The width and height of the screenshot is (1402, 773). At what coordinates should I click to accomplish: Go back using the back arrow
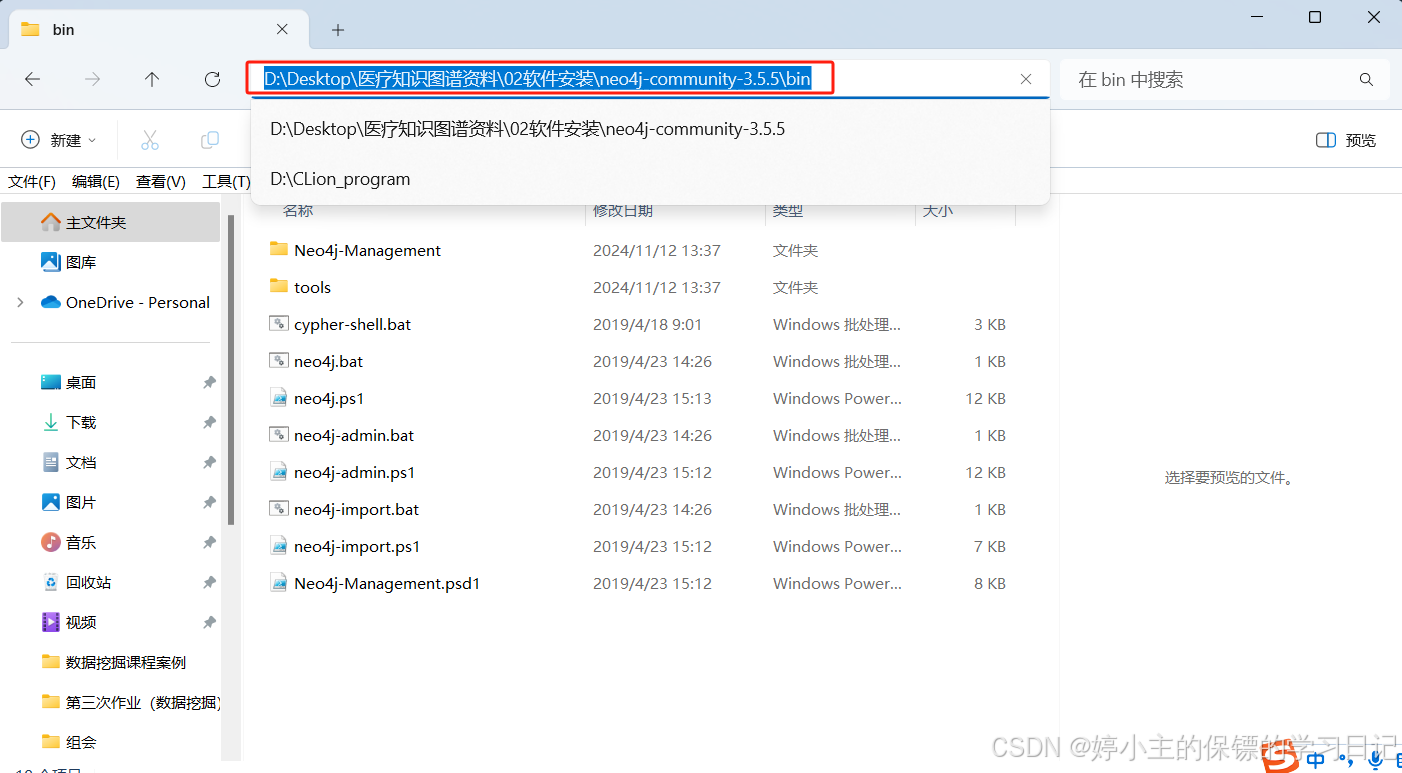pos(33,79)
